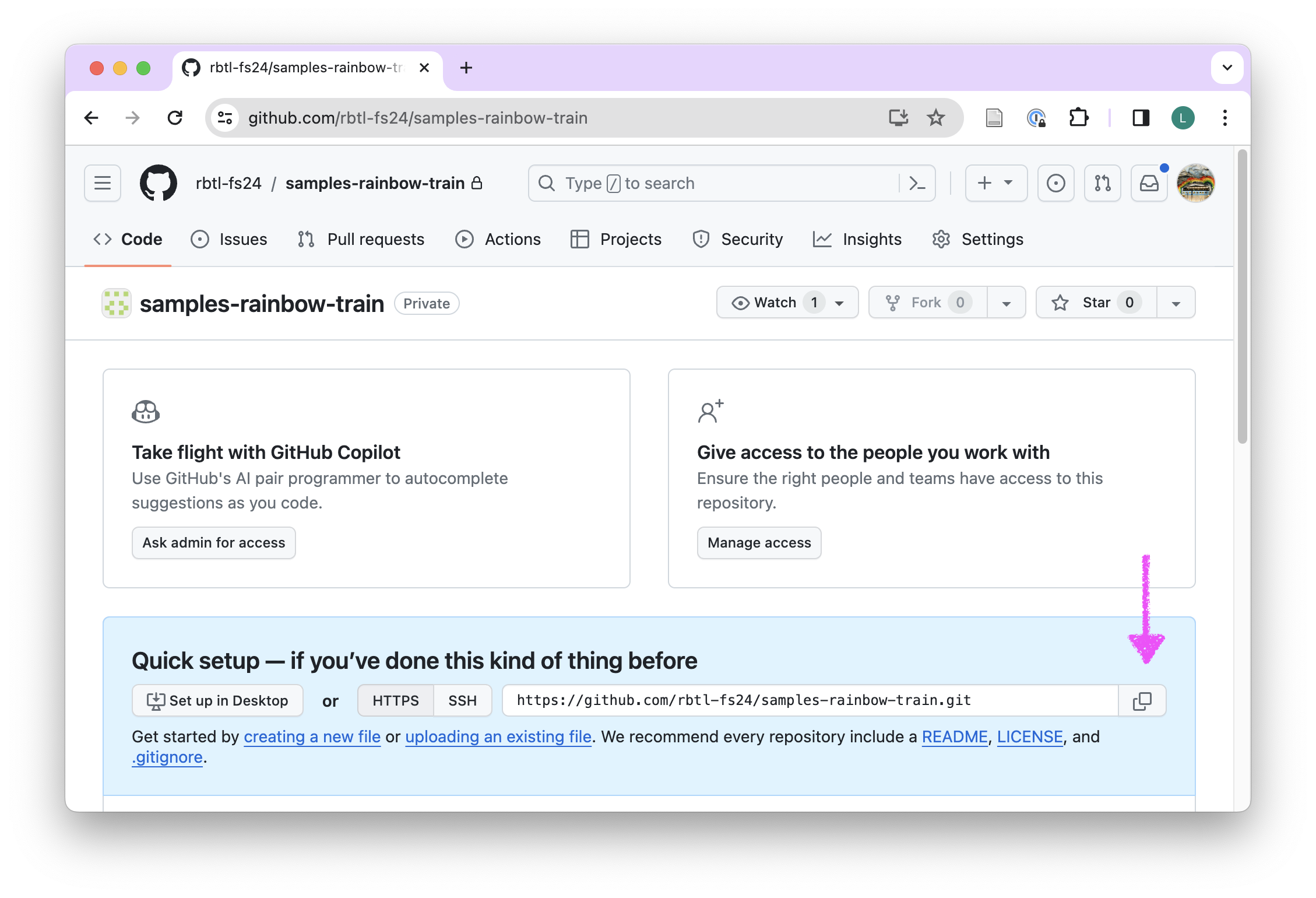Image resolution: width=1316 pixels, height=898 pixels.
Task: Open the Watch notifications dropdown
Action: click(787, 302)
